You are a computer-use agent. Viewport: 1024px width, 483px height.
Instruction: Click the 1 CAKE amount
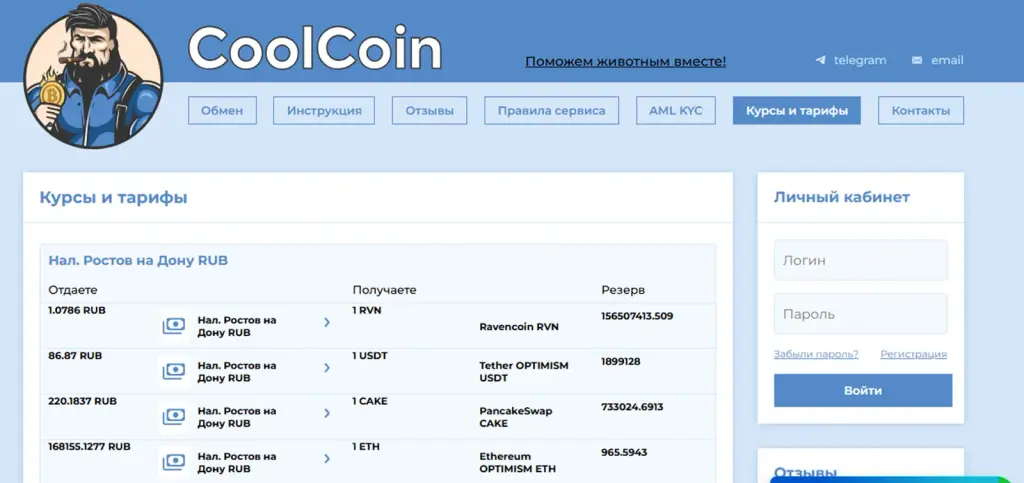[x=370, y=401]
